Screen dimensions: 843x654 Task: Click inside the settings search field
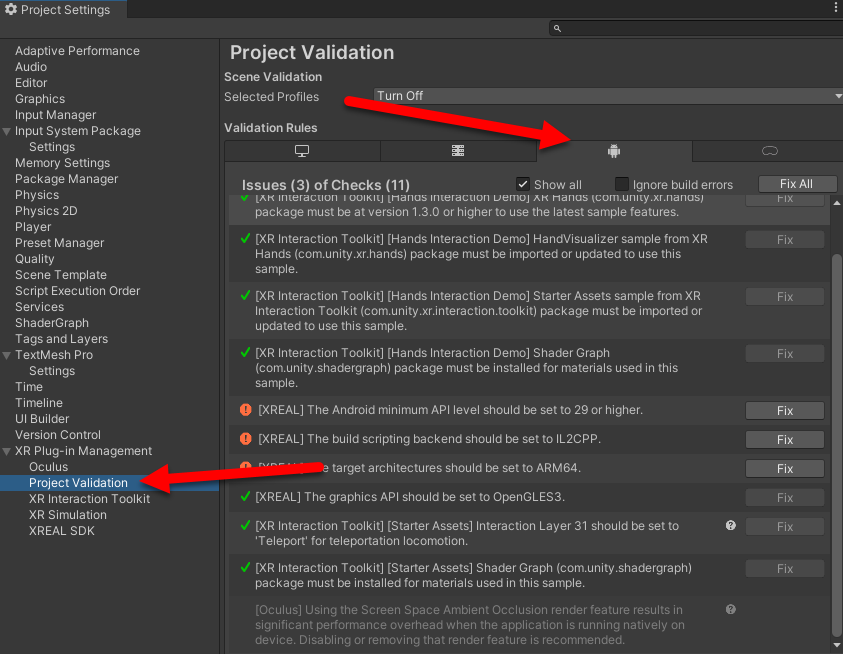pyautogui.click(x=696, y=29)
